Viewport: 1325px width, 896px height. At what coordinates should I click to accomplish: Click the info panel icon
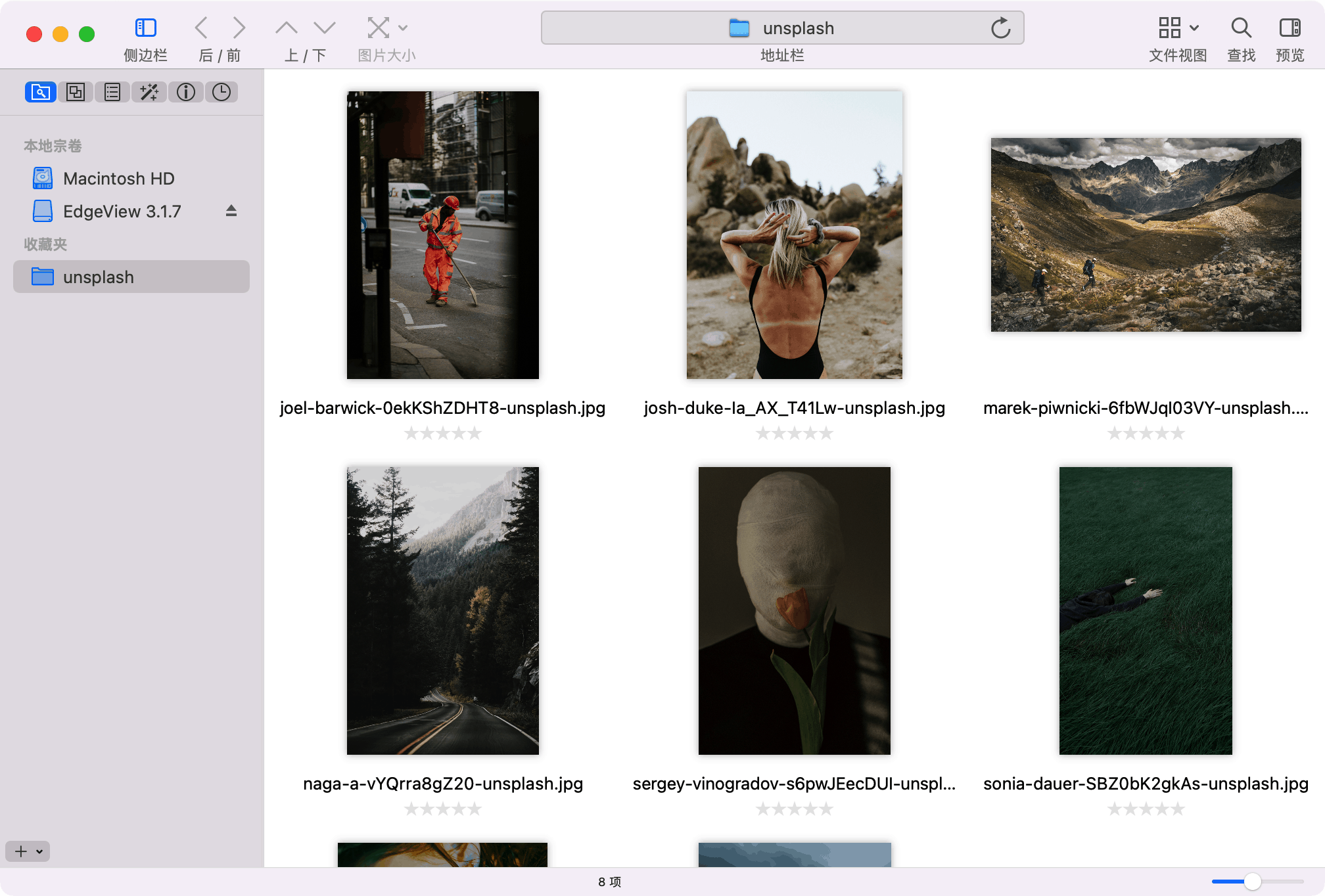click(x=187, y=93)
